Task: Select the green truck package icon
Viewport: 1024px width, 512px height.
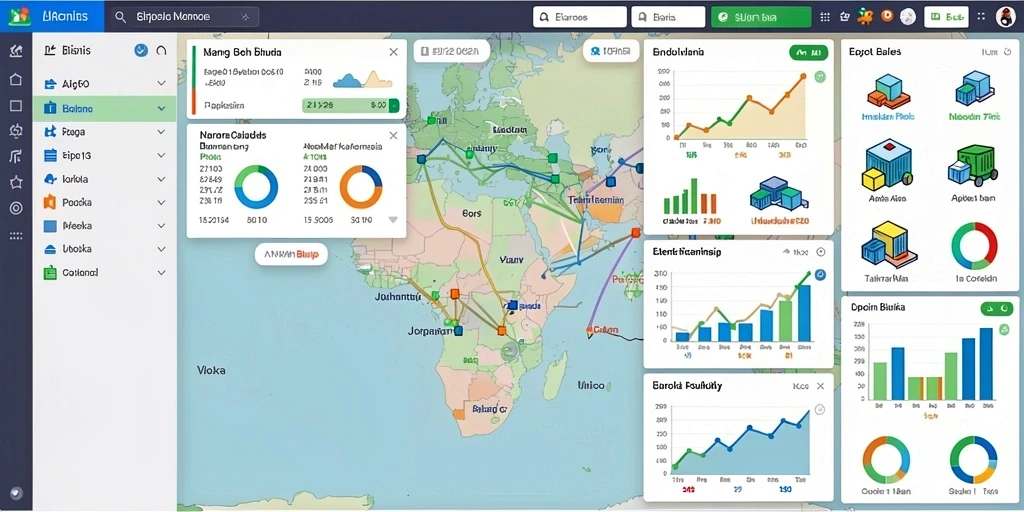Action: coord(972,166)
